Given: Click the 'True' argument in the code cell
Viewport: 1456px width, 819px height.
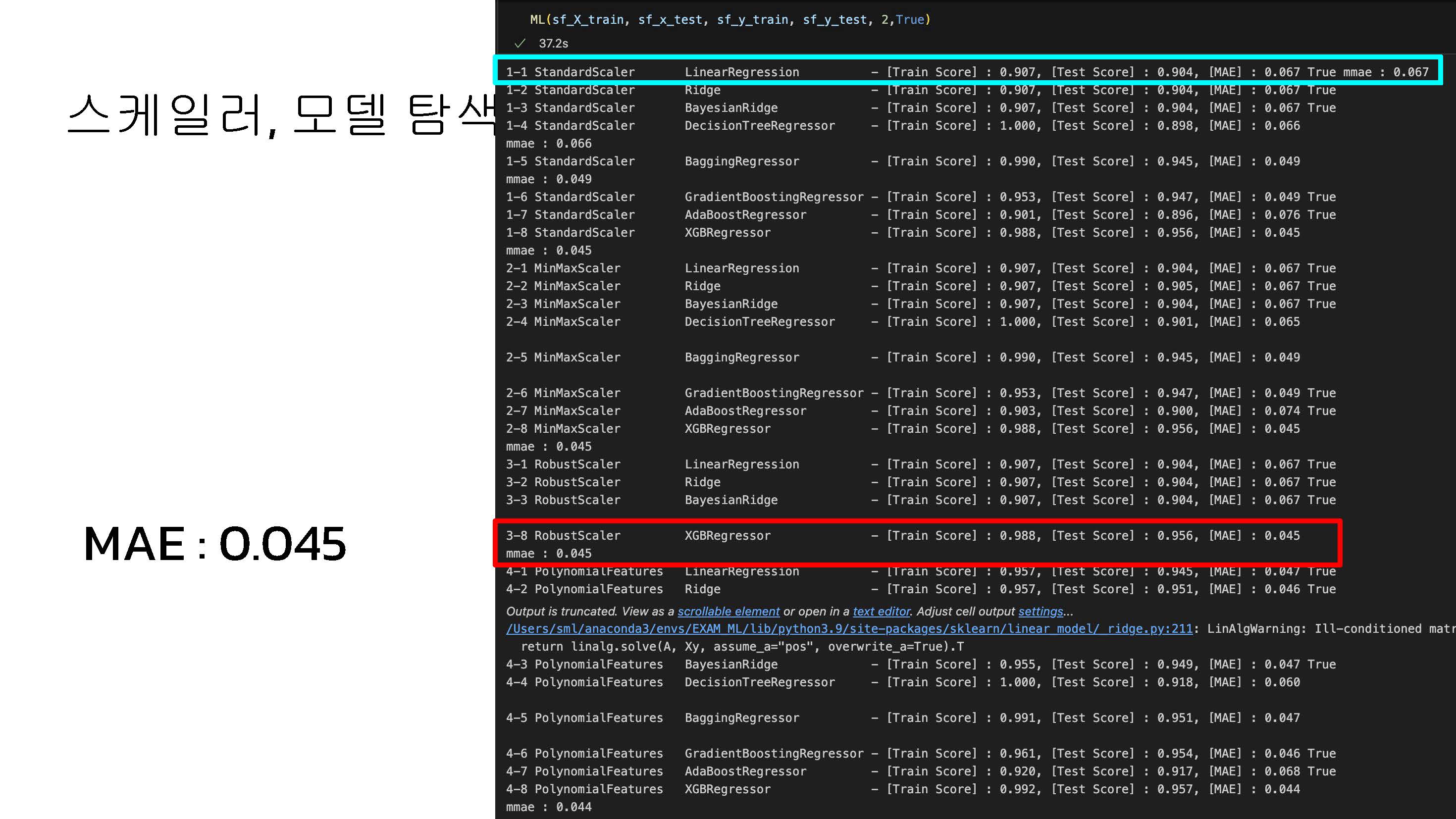Looking at the screenshot, I should click(909, 20).
